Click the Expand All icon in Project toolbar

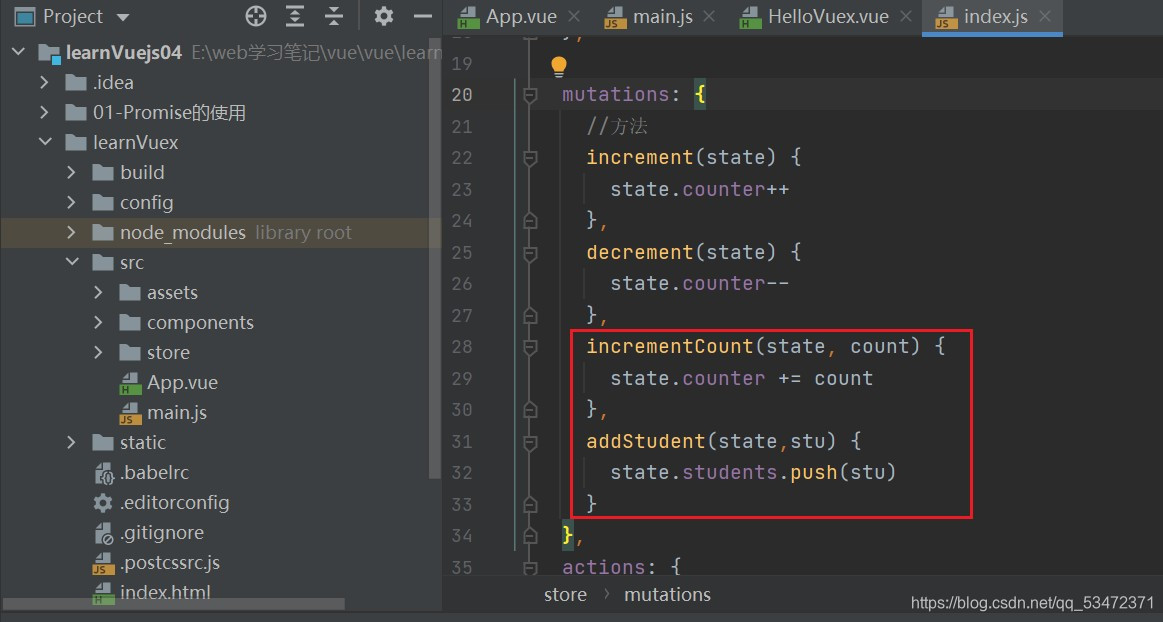(295, 16)
